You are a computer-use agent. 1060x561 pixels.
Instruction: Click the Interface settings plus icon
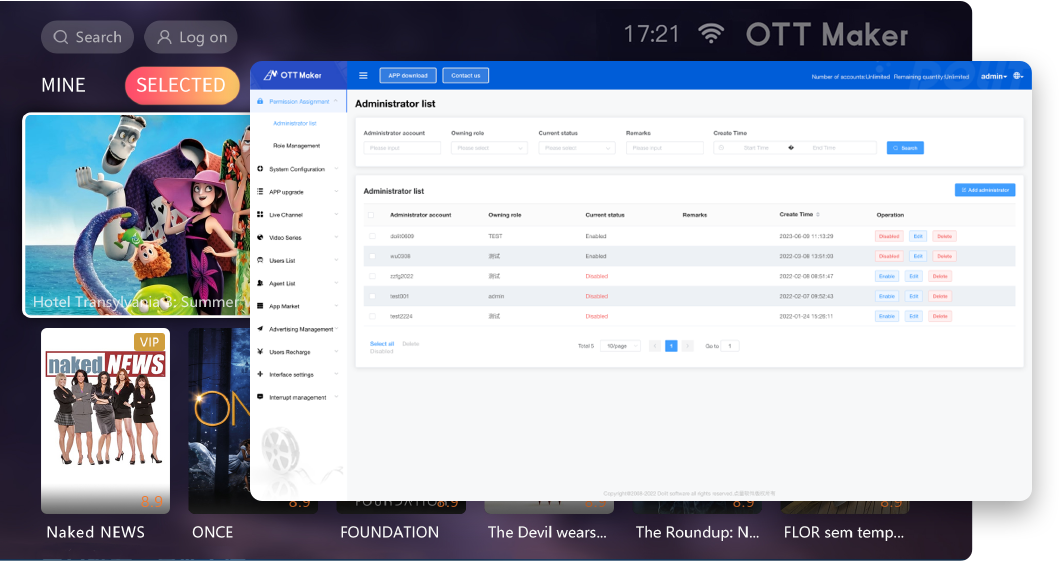[x=260, y=374]
